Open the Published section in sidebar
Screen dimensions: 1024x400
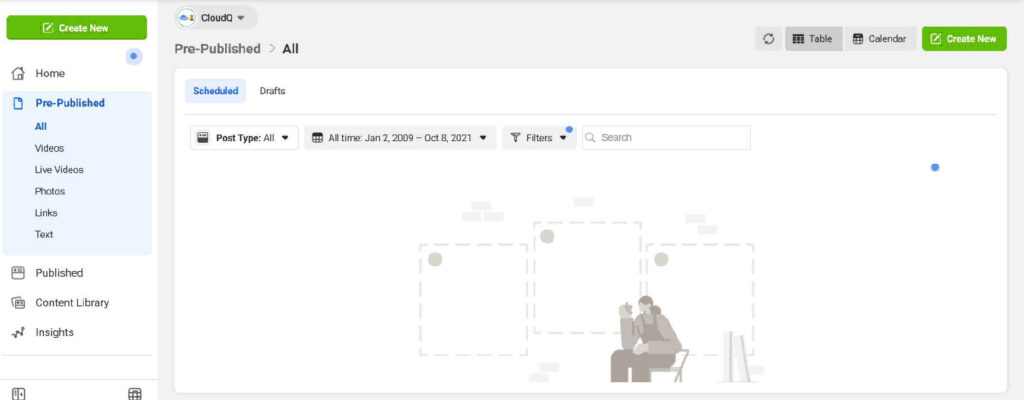pyautogui.click(x=59, y=273)
